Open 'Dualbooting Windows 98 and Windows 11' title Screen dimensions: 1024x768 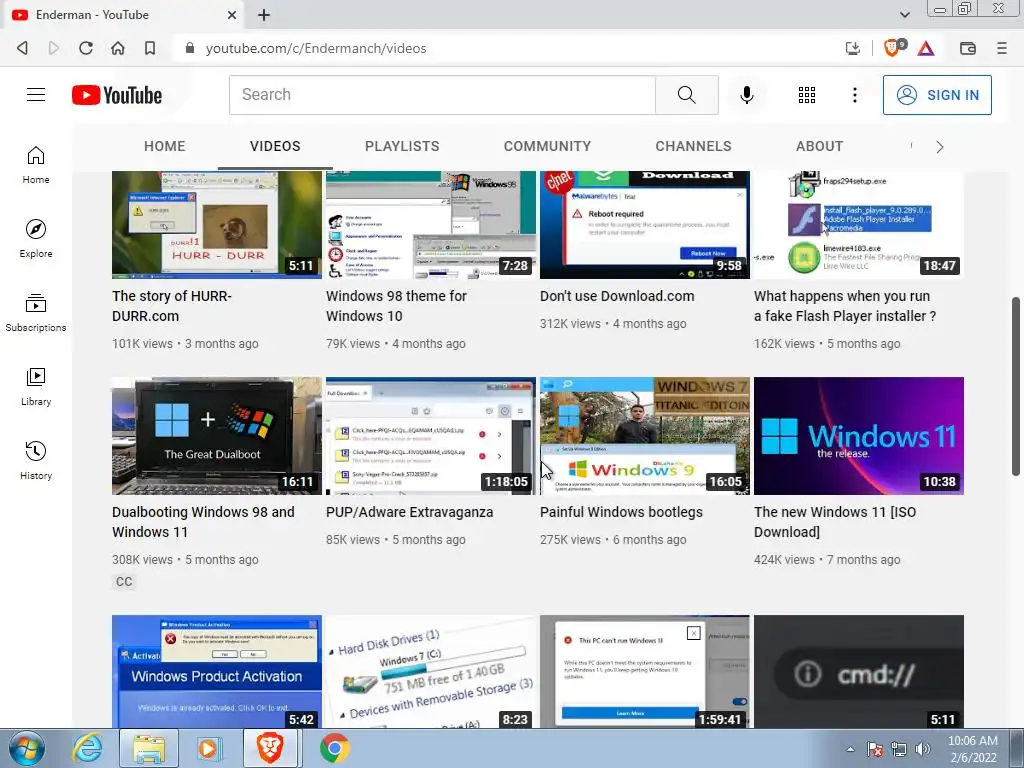(203, 522)
